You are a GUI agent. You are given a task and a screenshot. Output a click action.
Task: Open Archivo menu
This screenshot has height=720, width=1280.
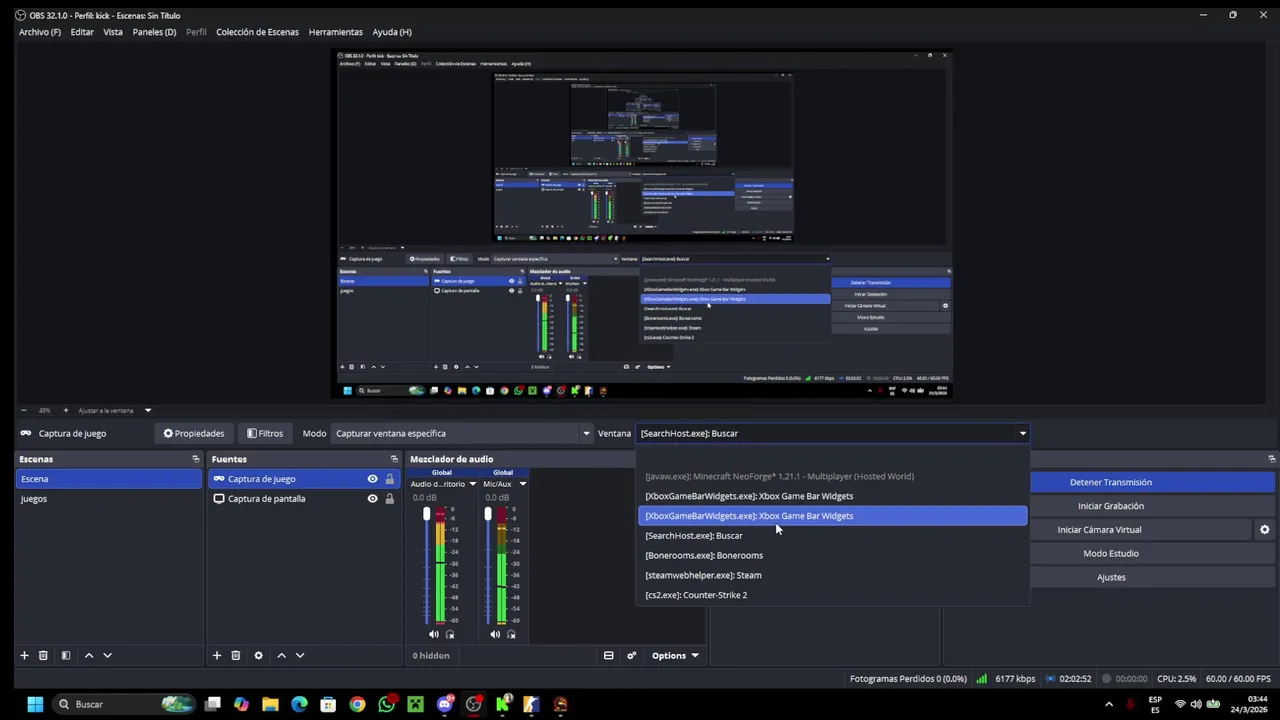pos(40,32)
